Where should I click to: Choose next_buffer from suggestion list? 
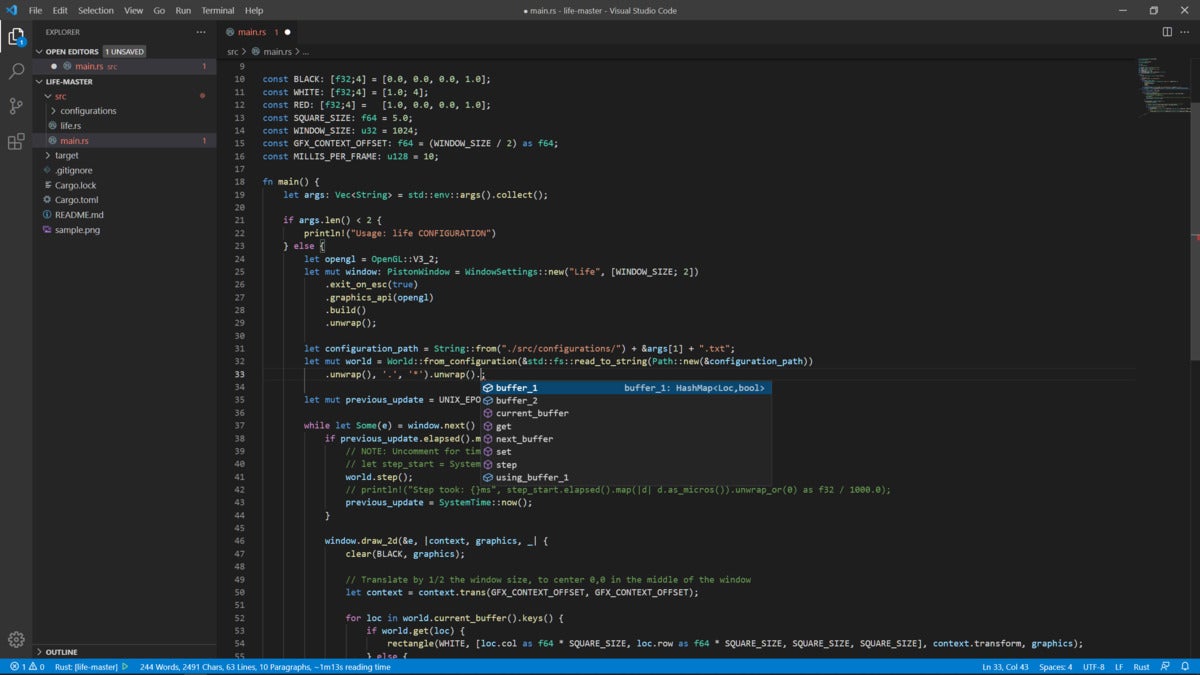[625, 439]
